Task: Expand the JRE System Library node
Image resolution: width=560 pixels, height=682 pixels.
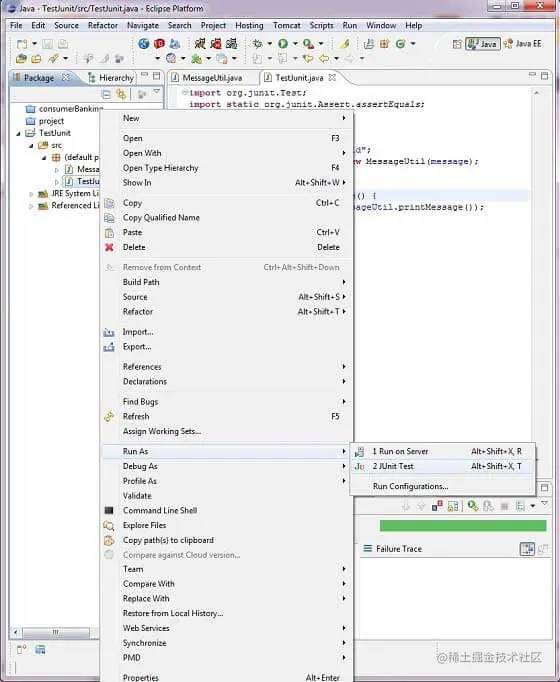Action: pos(31,194)
